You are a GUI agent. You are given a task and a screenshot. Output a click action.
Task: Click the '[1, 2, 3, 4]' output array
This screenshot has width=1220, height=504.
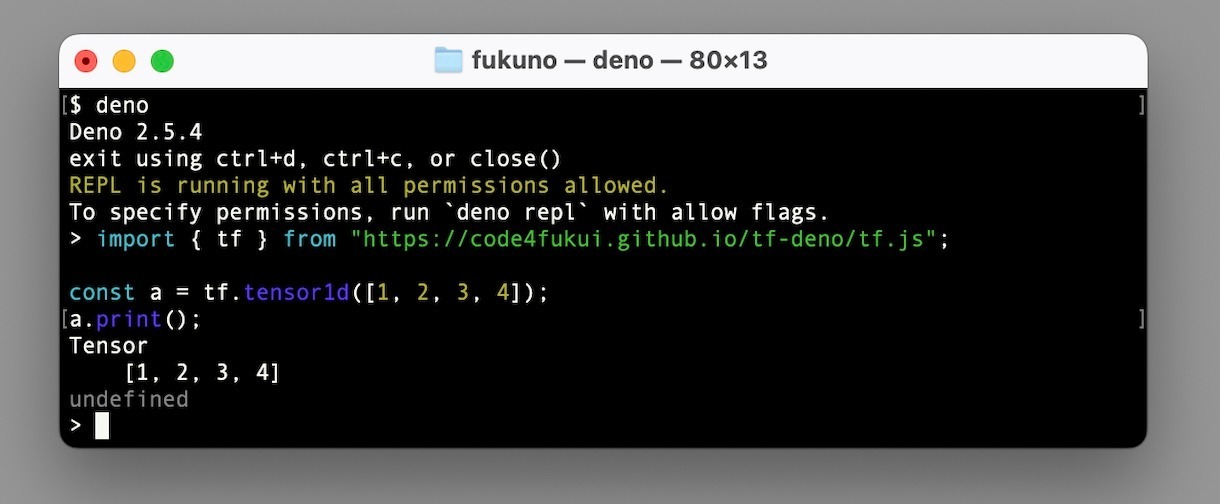[202, 373]
